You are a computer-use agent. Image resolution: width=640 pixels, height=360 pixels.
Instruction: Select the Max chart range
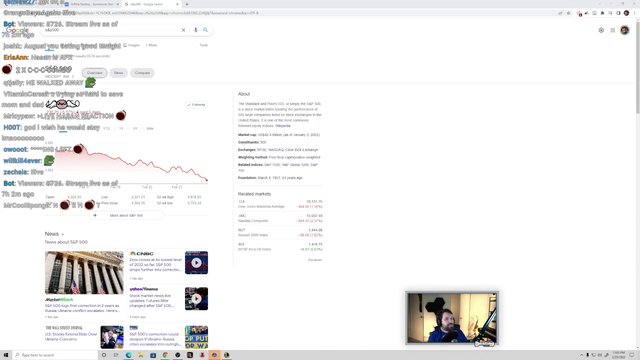(x=150, y=129)
